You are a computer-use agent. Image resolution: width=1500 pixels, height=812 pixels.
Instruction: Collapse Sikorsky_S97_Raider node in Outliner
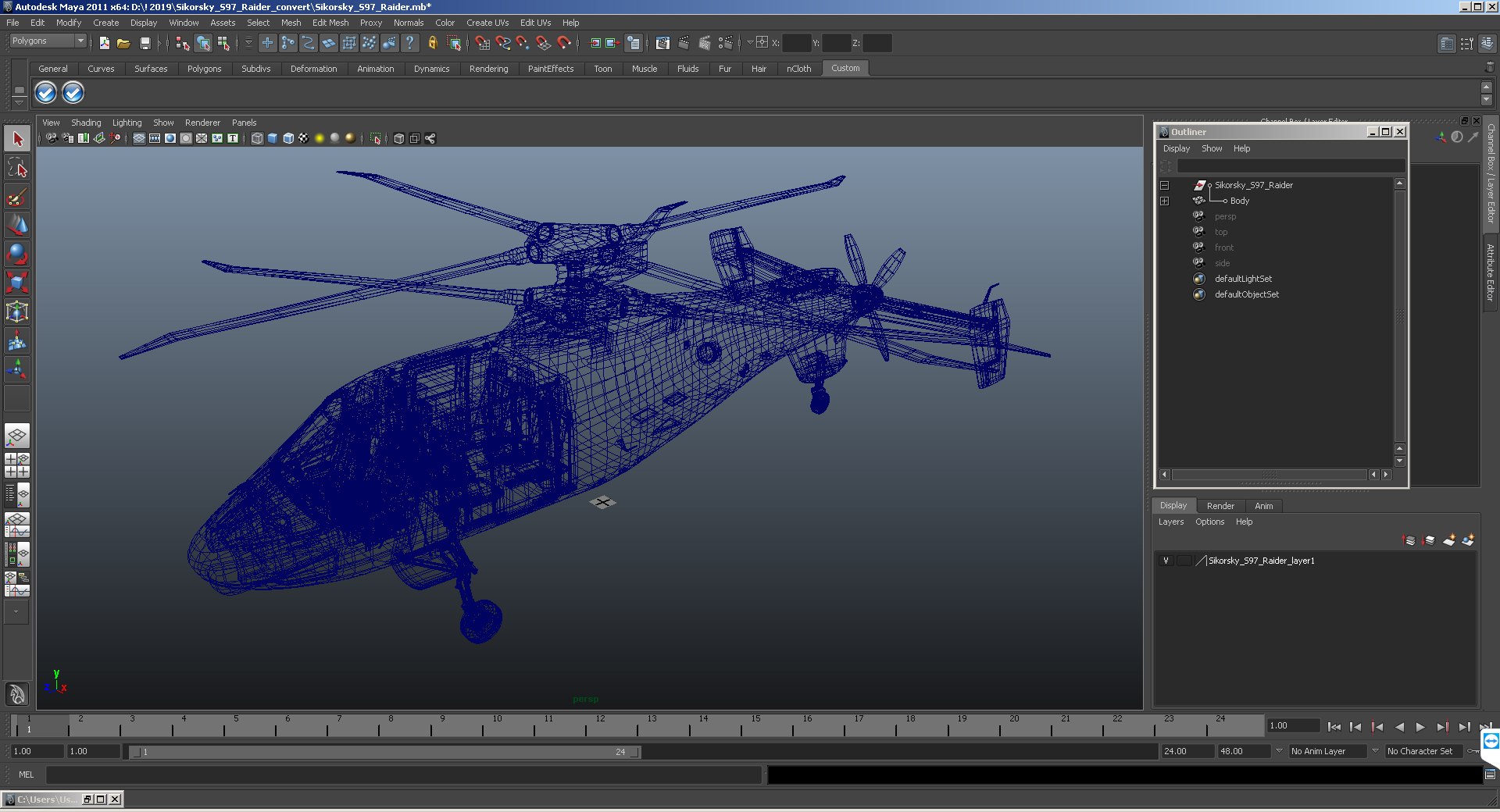[x=1164, y=186]
